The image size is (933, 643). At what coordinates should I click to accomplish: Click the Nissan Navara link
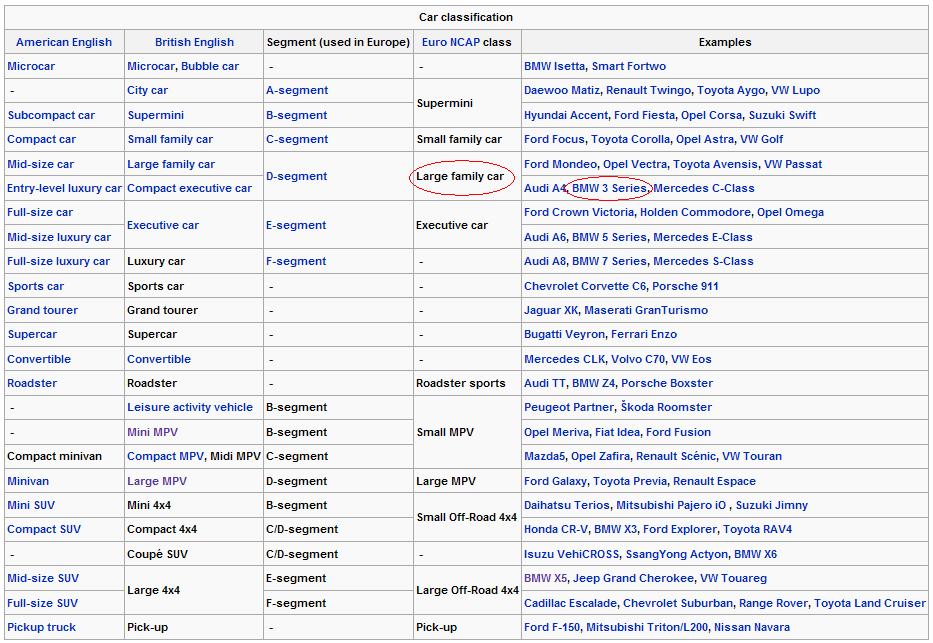coord(752,627)
